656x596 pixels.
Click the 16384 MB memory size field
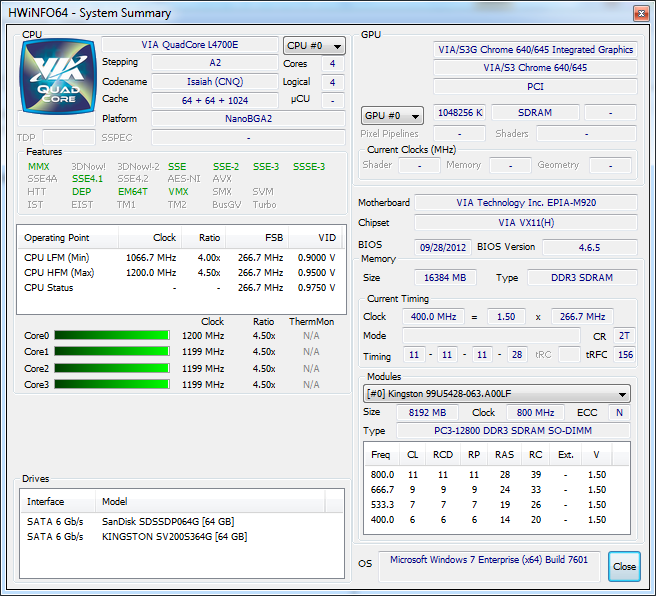point(445,278)
